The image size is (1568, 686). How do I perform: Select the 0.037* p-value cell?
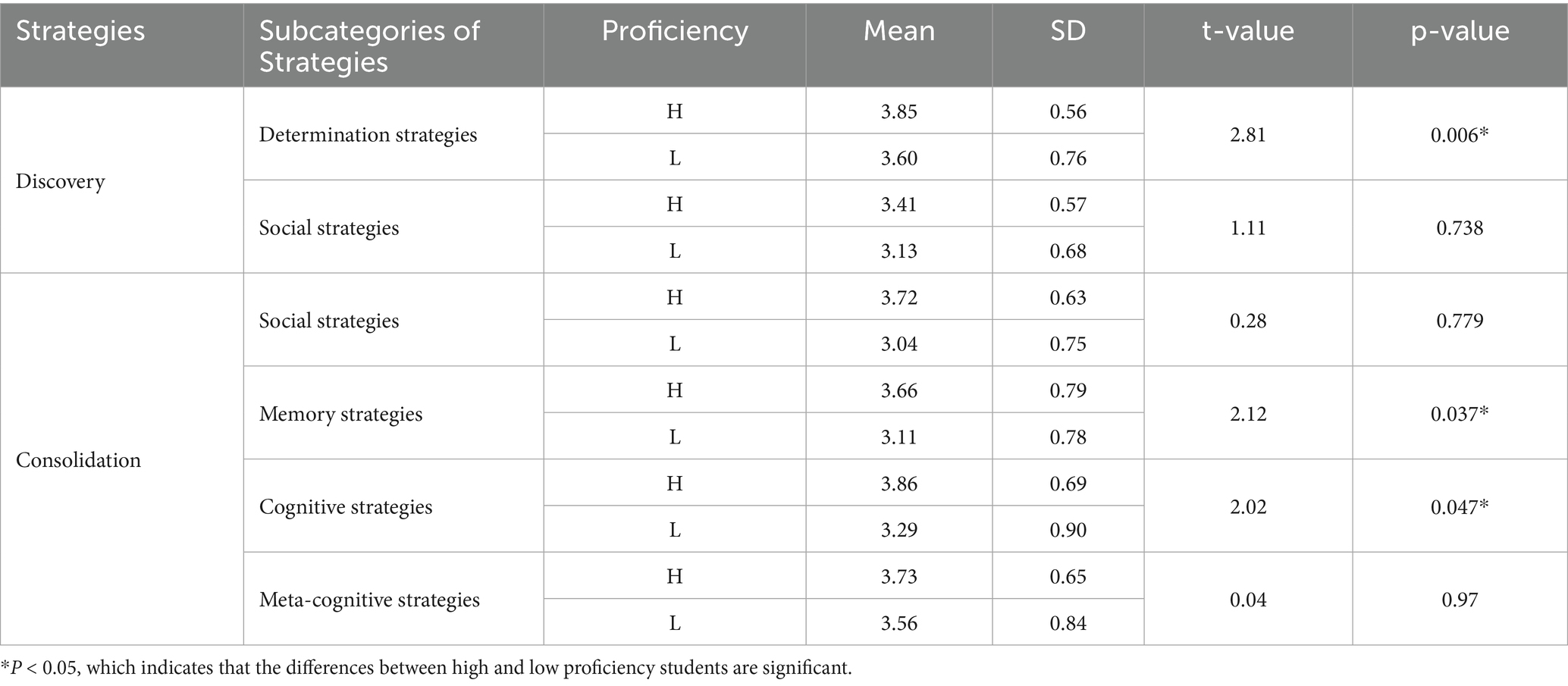pyautogui.click(x=1460, y=414)
